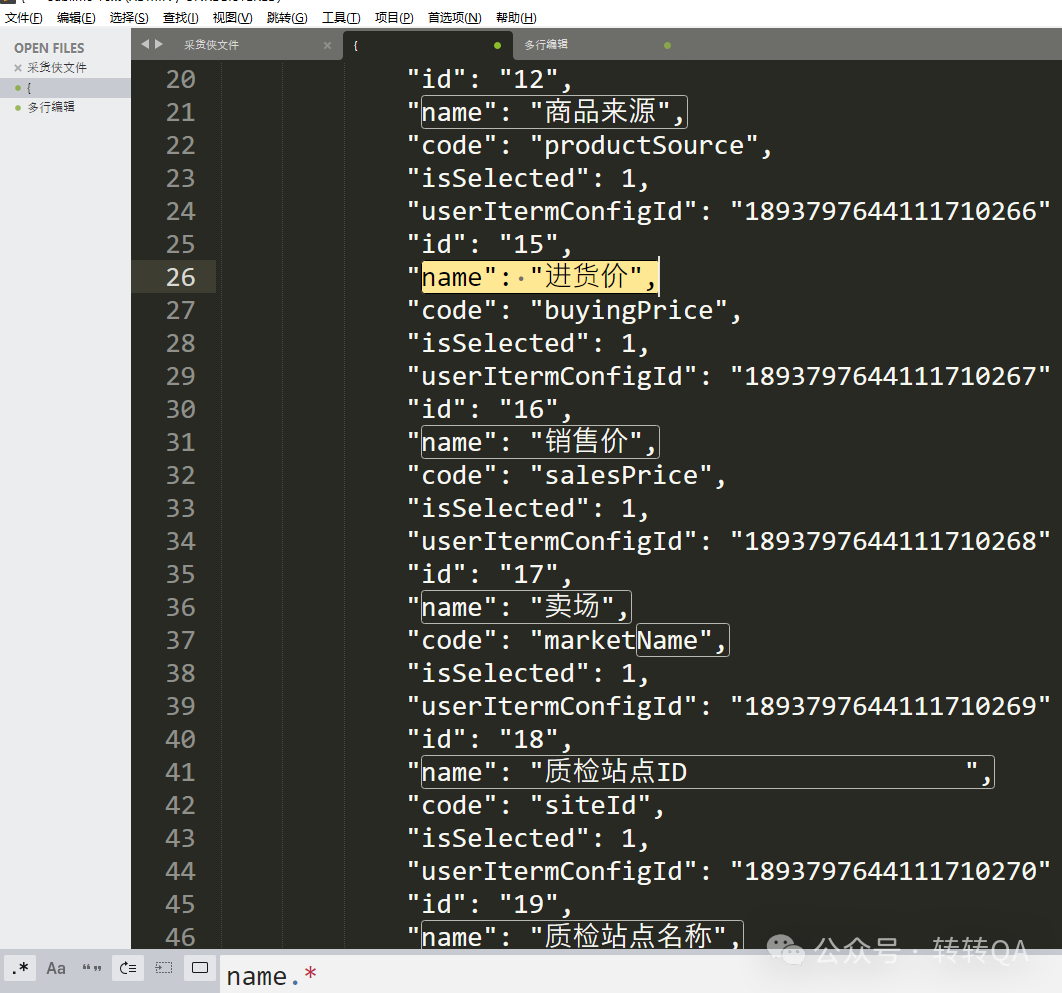The image size is (1062, 993).
Task: Open the 工具(T) menu
Action: [341, 18]
